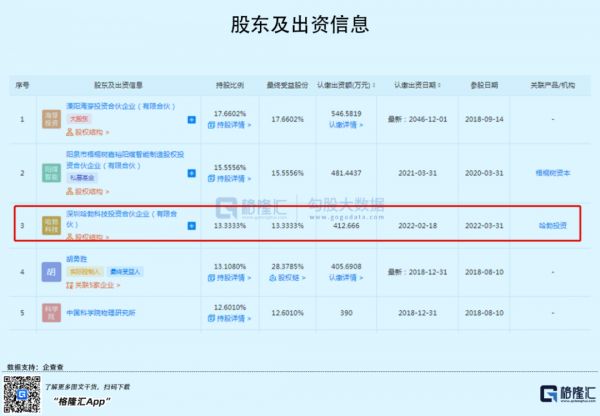Open 中国科学院物理研究所 shareholder name link
The width and height of the screenshot is (600, 416).
[x=112, y=311]
